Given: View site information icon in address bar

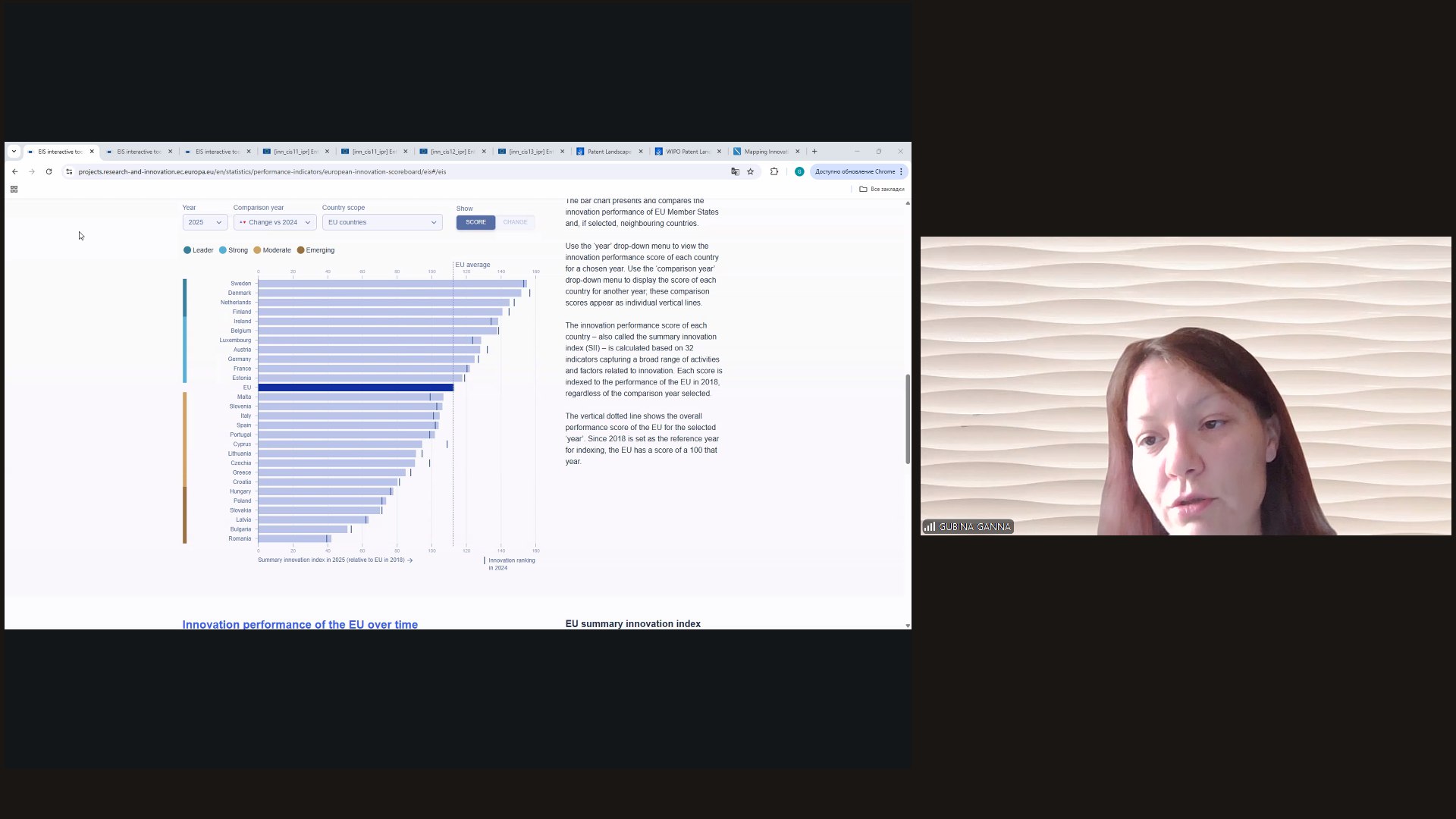Looking at the screenshot, I should [69, 171].
